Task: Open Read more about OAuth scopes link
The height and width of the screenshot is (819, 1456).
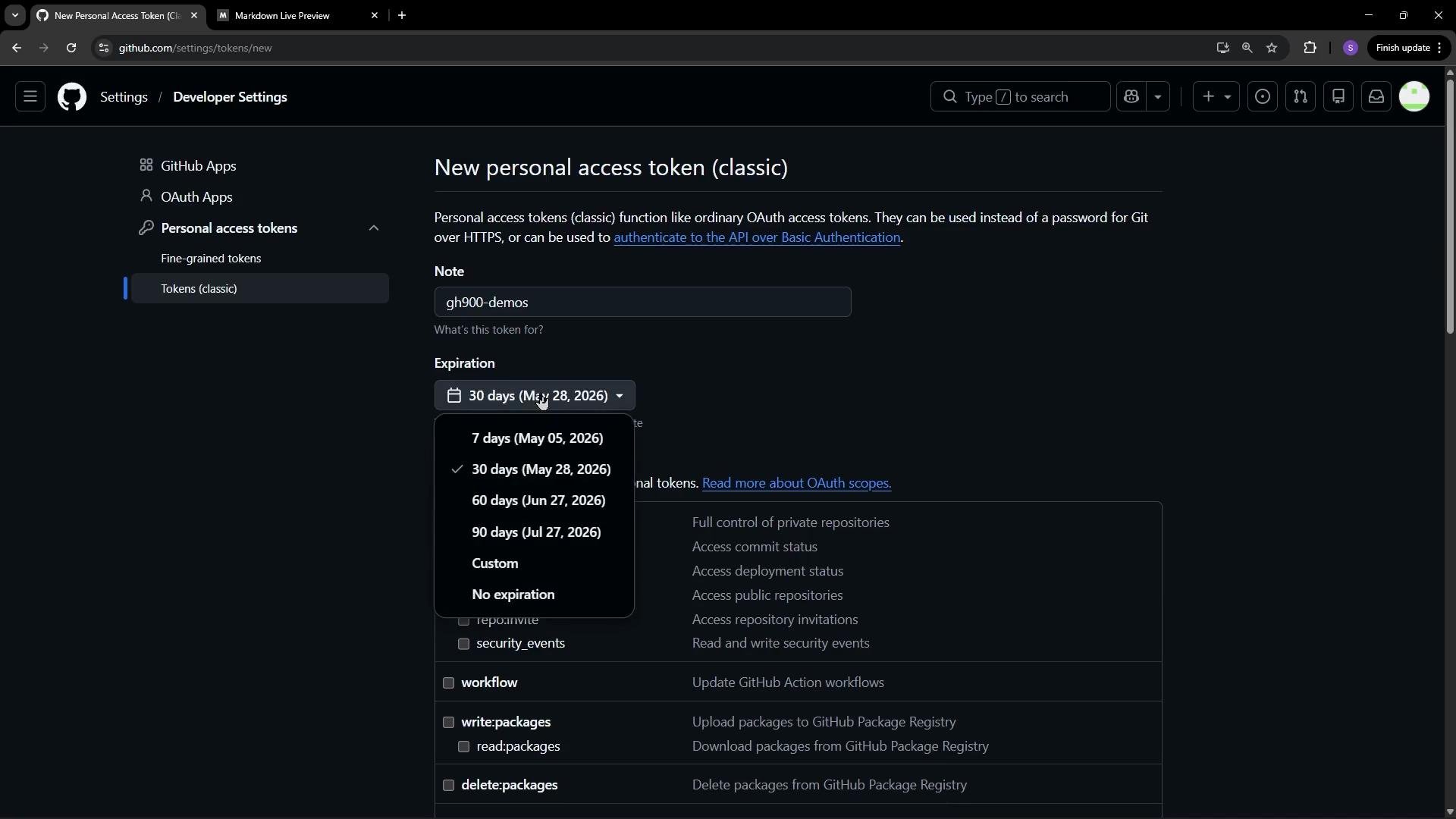Action: [x=796, y=483]
